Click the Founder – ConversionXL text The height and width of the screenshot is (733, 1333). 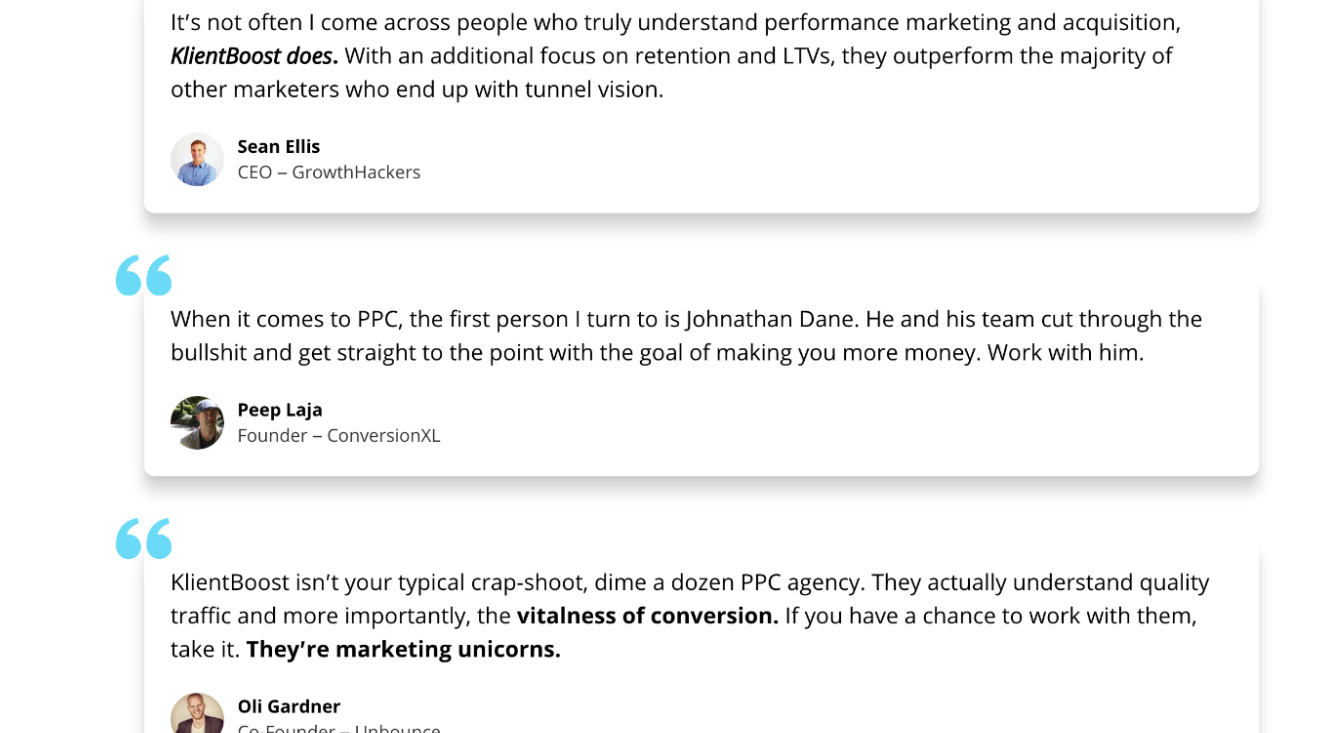point(339,435)
